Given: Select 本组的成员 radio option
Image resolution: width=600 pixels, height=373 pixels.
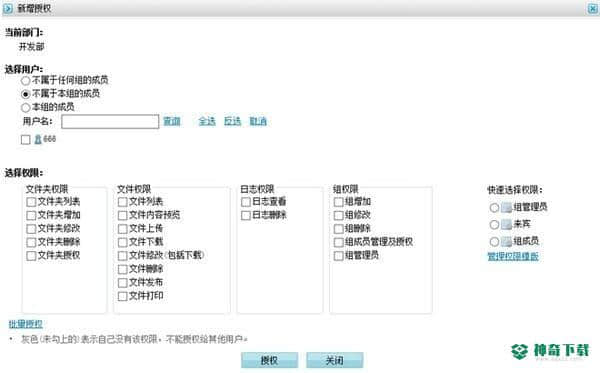Looking at the screenshot, I should (x=25, y=108).
